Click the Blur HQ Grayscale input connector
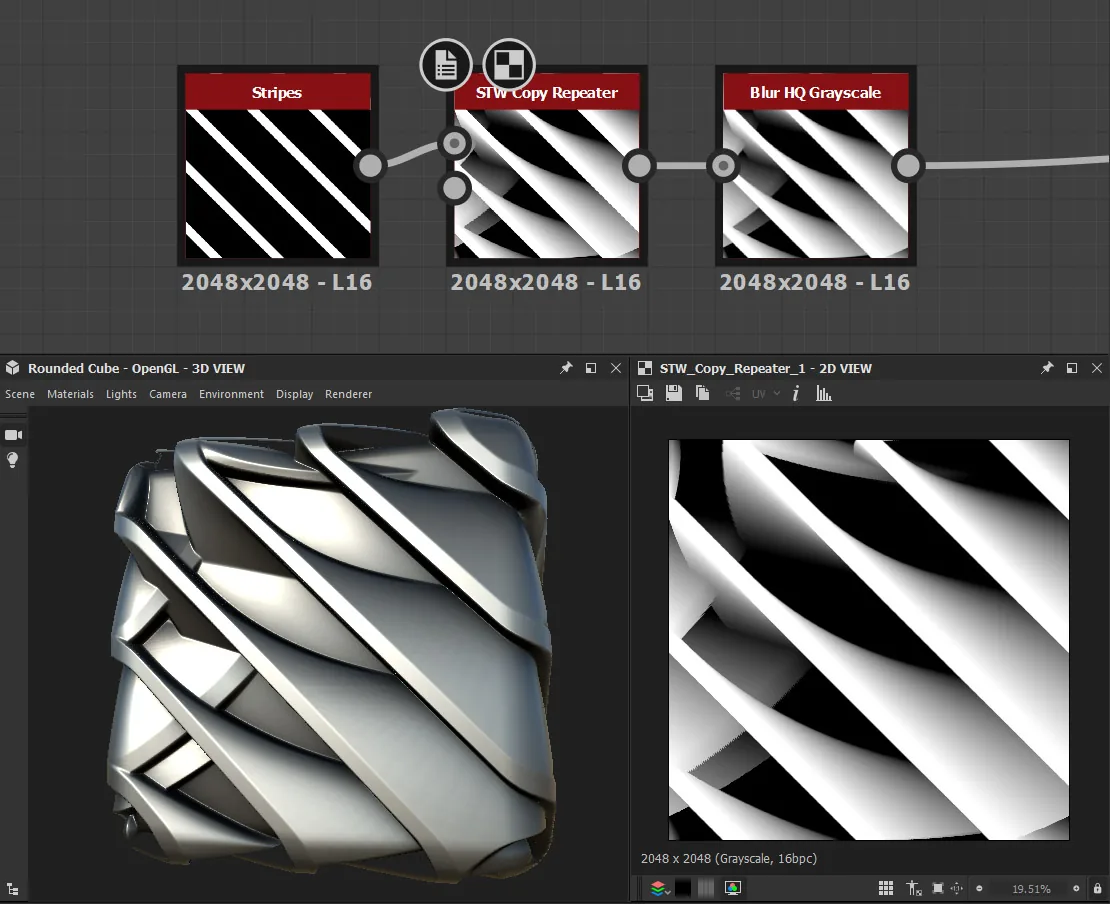 (x=723, y=166)
